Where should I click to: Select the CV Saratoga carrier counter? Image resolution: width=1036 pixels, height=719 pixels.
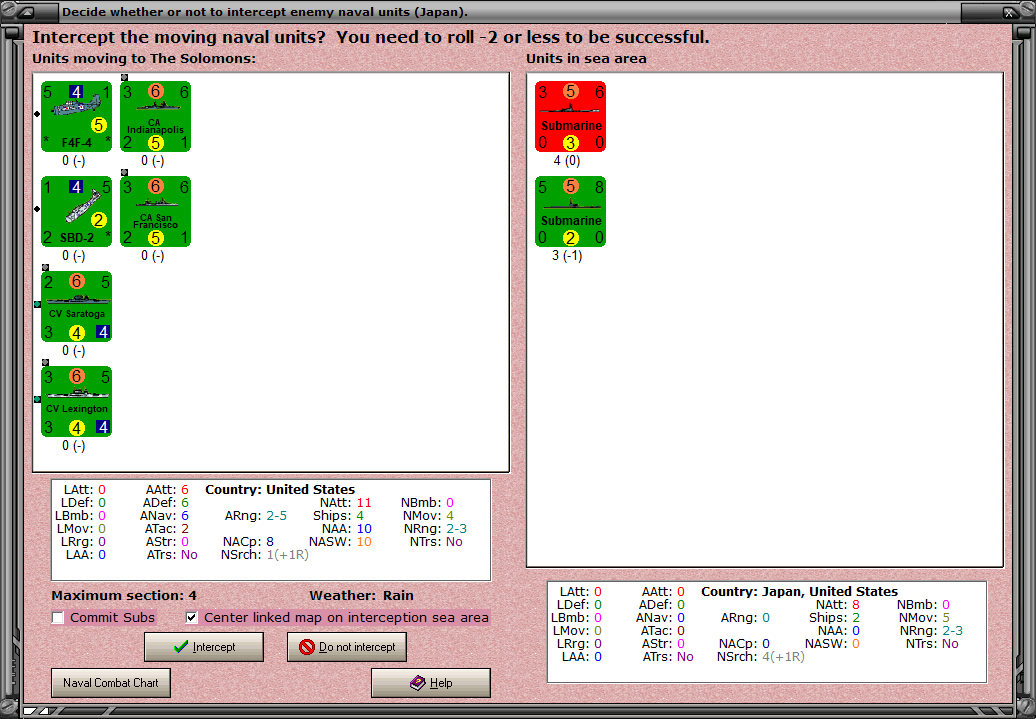point(77,307)
